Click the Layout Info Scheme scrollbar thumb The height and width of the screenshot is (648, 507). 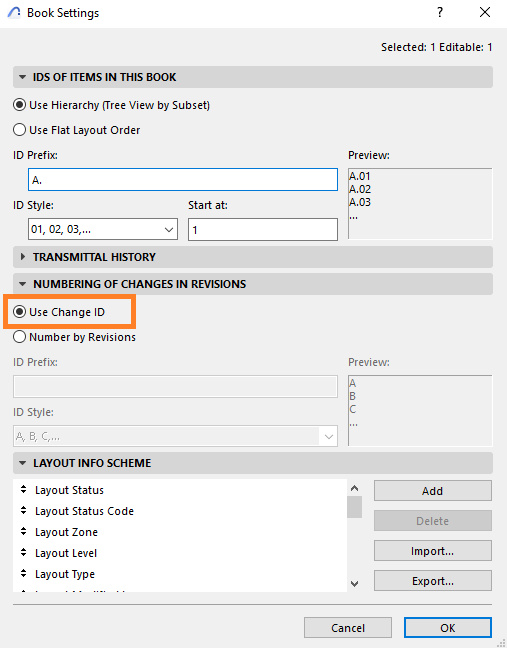pos(355,507)
